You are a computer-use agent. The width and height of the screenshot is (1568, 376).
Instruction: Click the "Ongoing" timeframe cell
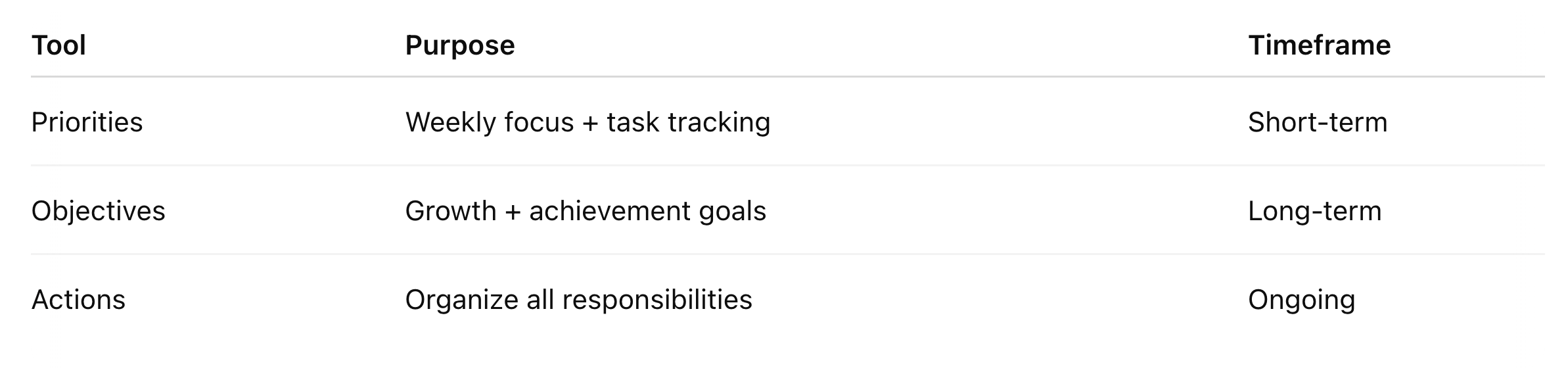point(1301,300)
